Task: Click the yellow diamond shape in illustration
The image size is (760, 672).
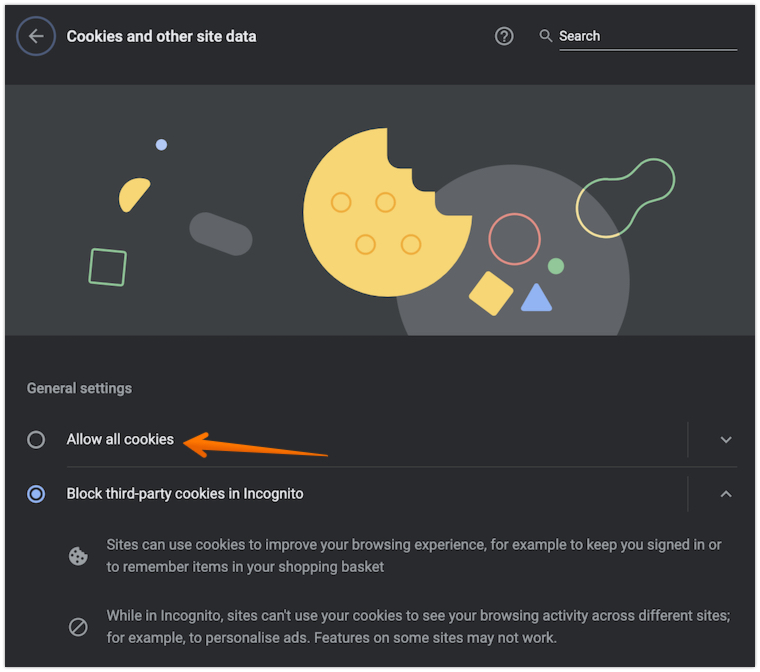Action: coord(491,293)
